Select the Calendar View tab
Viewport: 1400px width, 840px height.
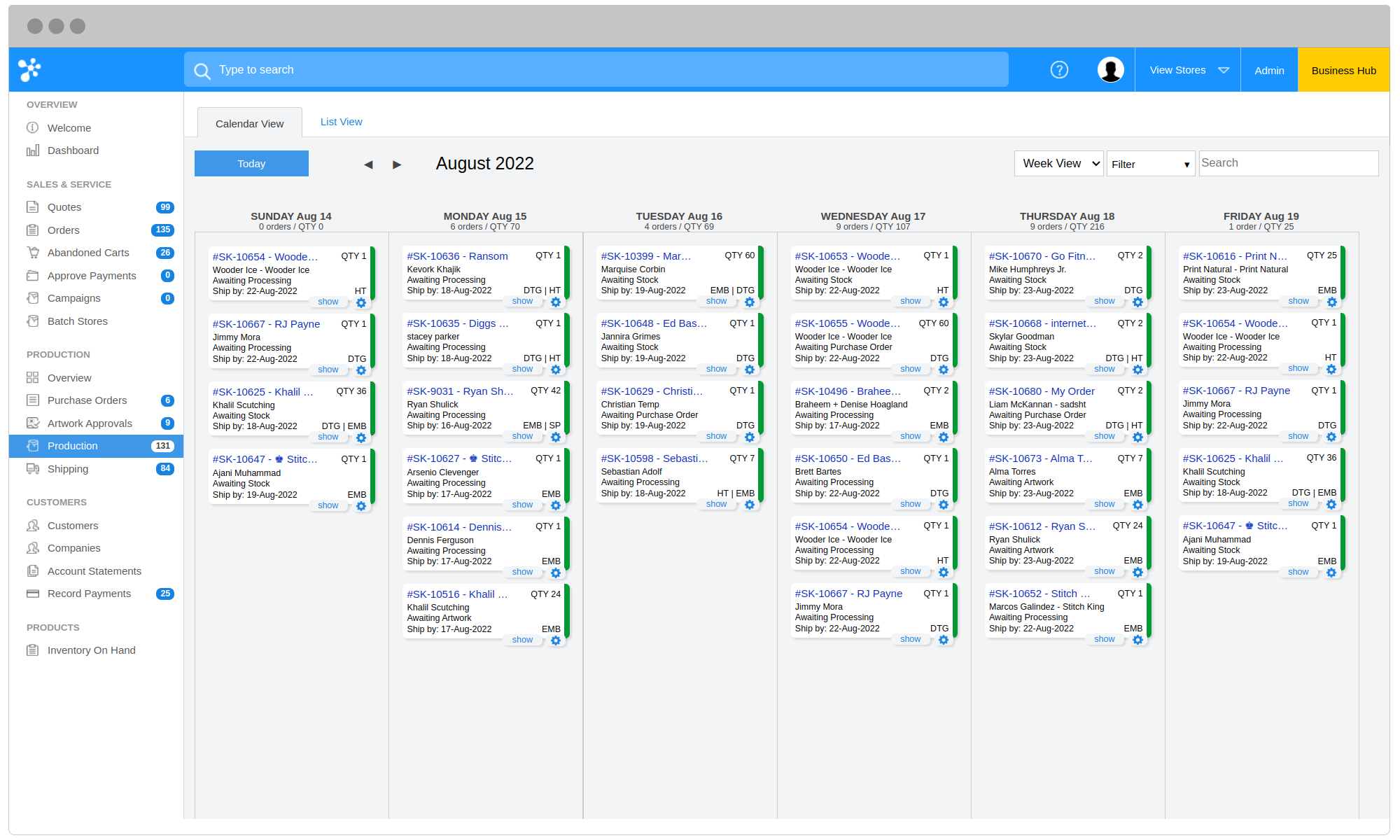250,123
